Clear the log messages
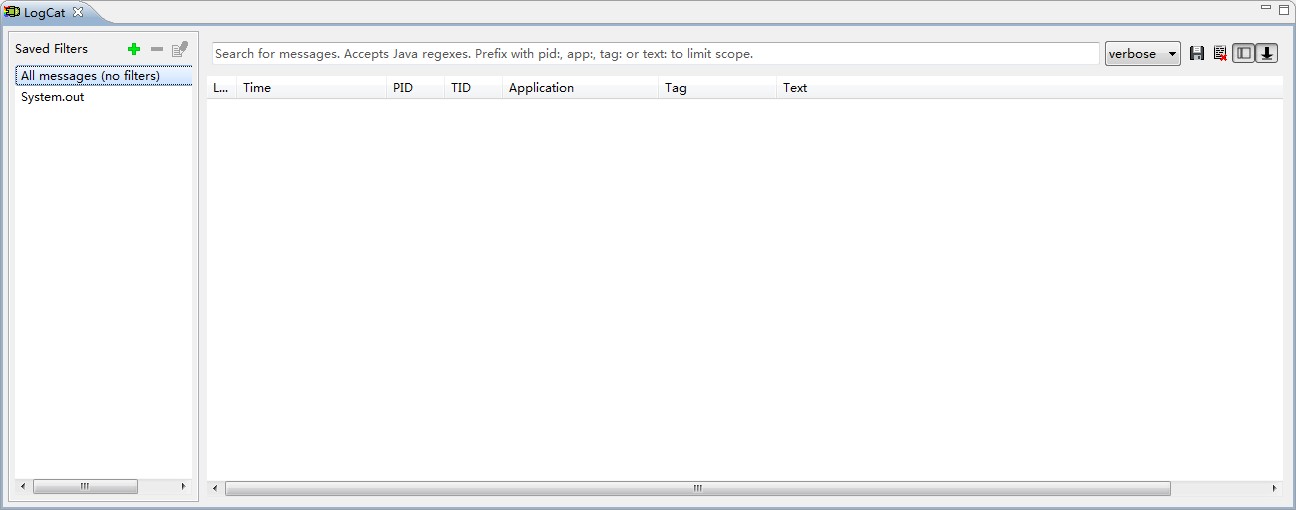Screen dimensions: 1296x510 [1220, 54]
